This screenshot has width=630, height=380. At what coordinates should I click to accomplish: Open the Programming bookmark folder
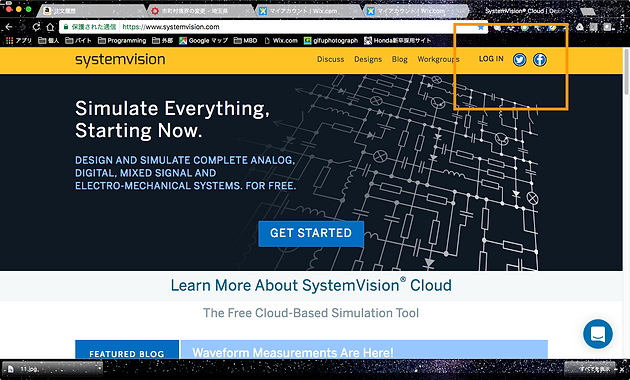122,41
